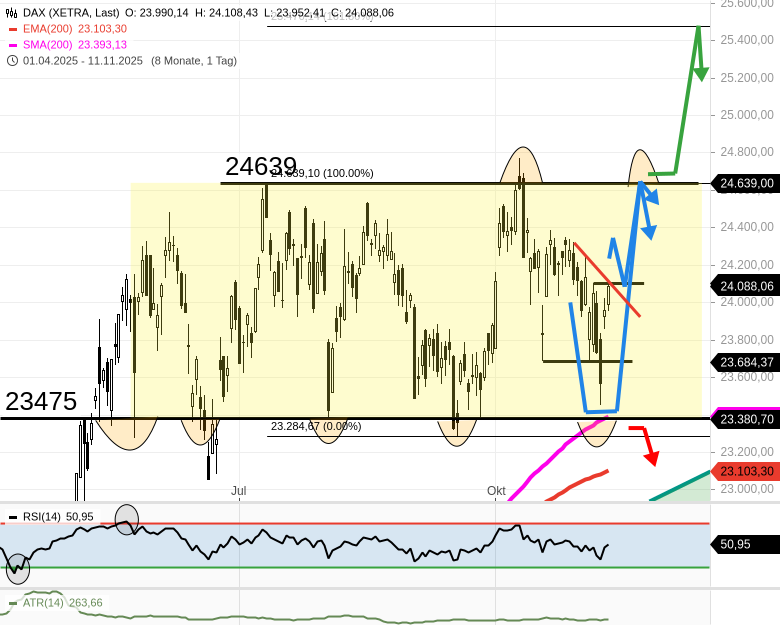
Task: Click the clock icon beside the date range
Action: (12, 60)
